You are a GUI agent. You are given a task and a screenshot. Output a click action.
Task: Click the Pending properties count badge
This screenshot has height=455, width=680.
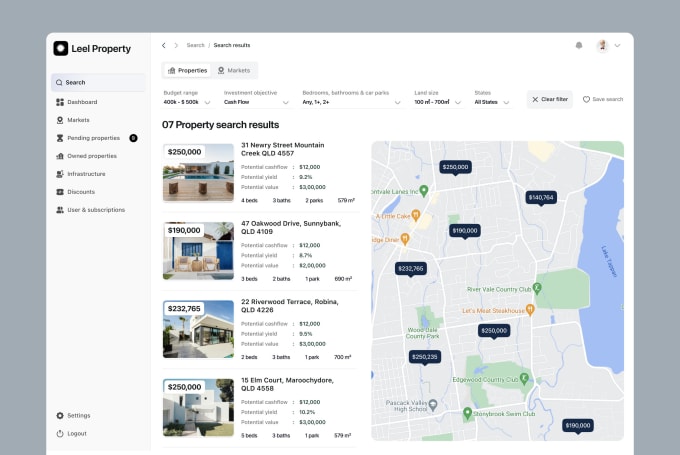click(x=134, y=138)
